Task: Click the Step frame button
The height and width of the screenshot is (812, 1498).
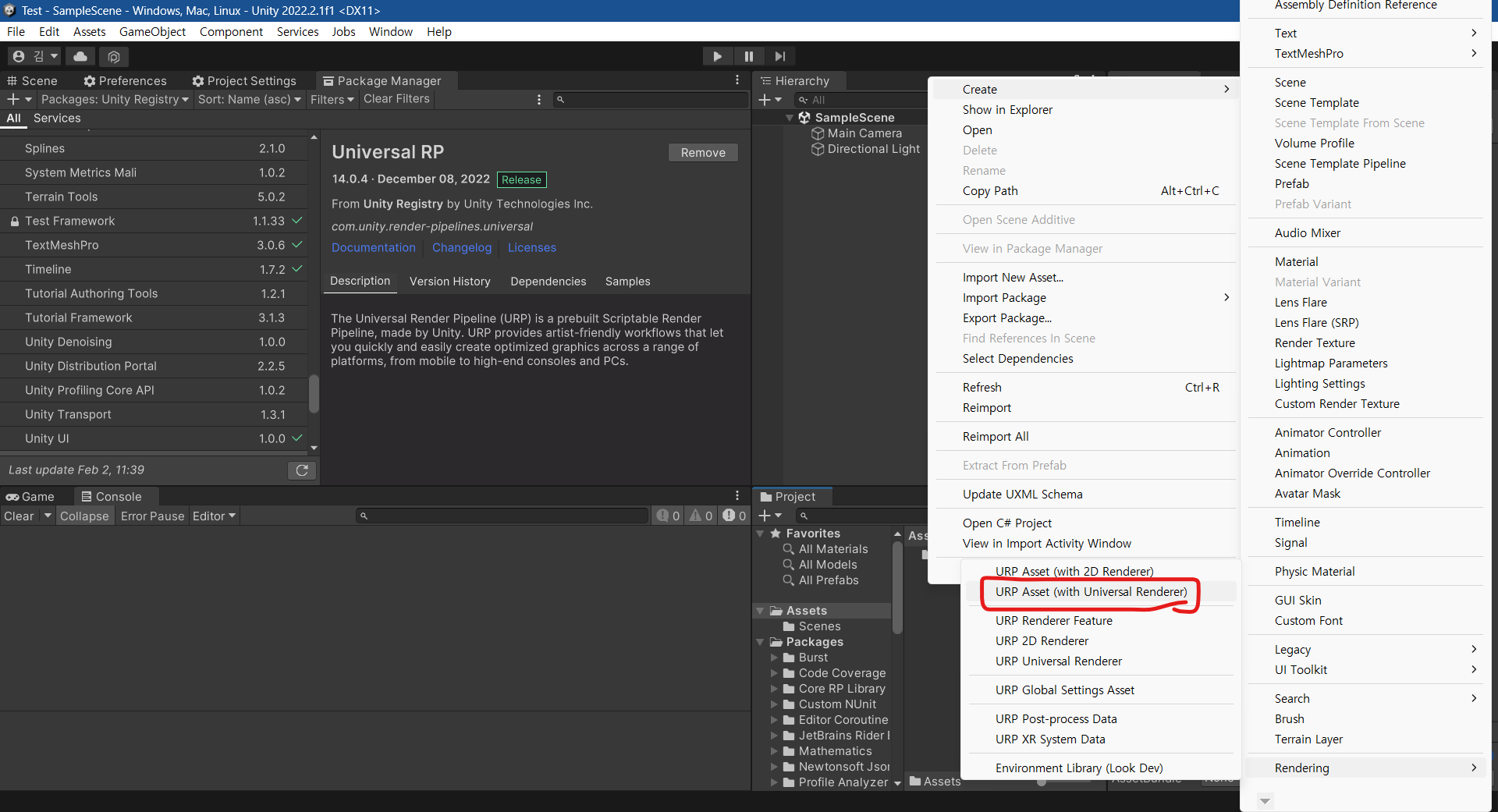Action: [780, 56]
